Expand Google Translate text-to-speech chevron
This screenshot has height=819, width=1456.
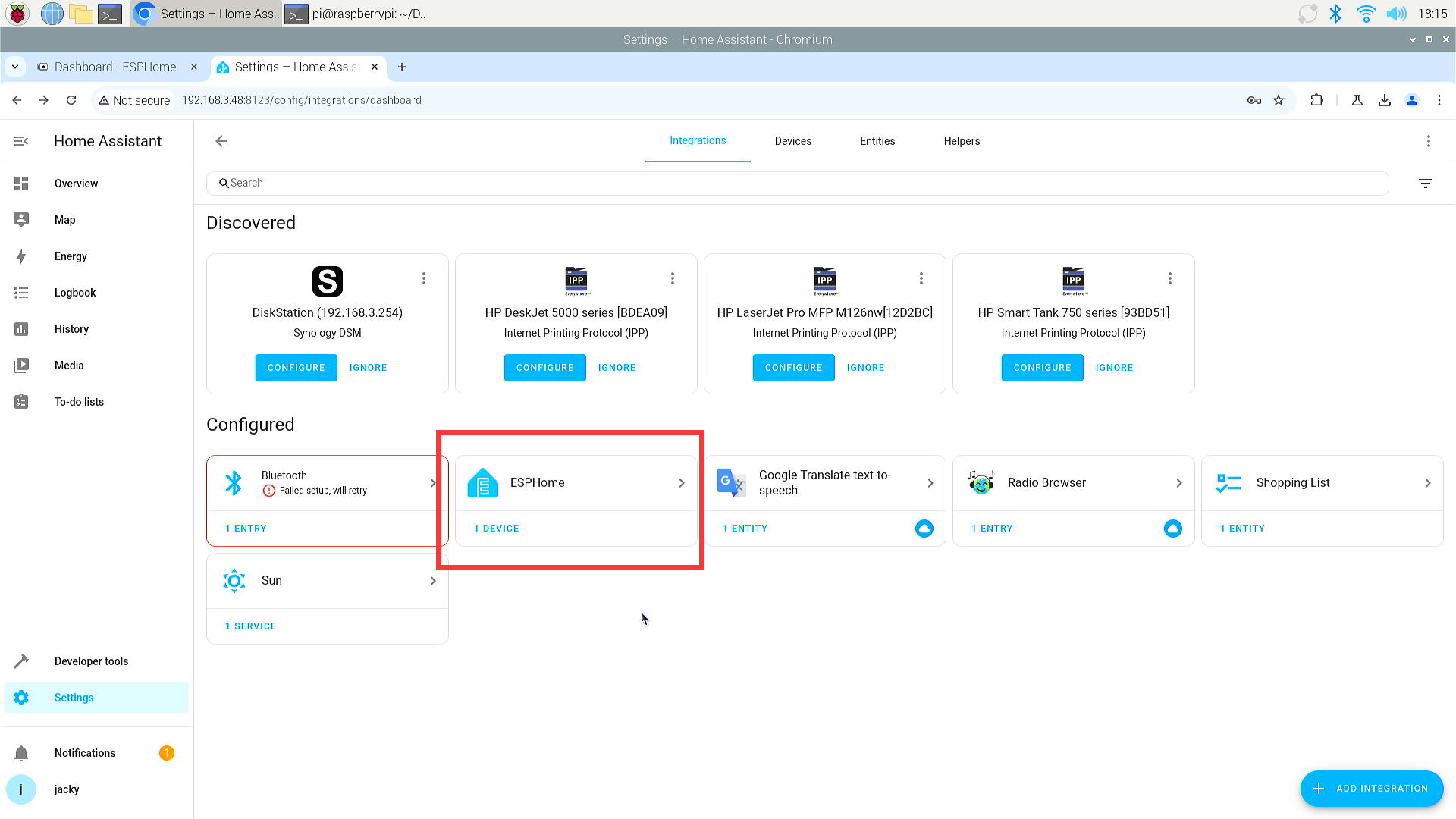(930, 483)
